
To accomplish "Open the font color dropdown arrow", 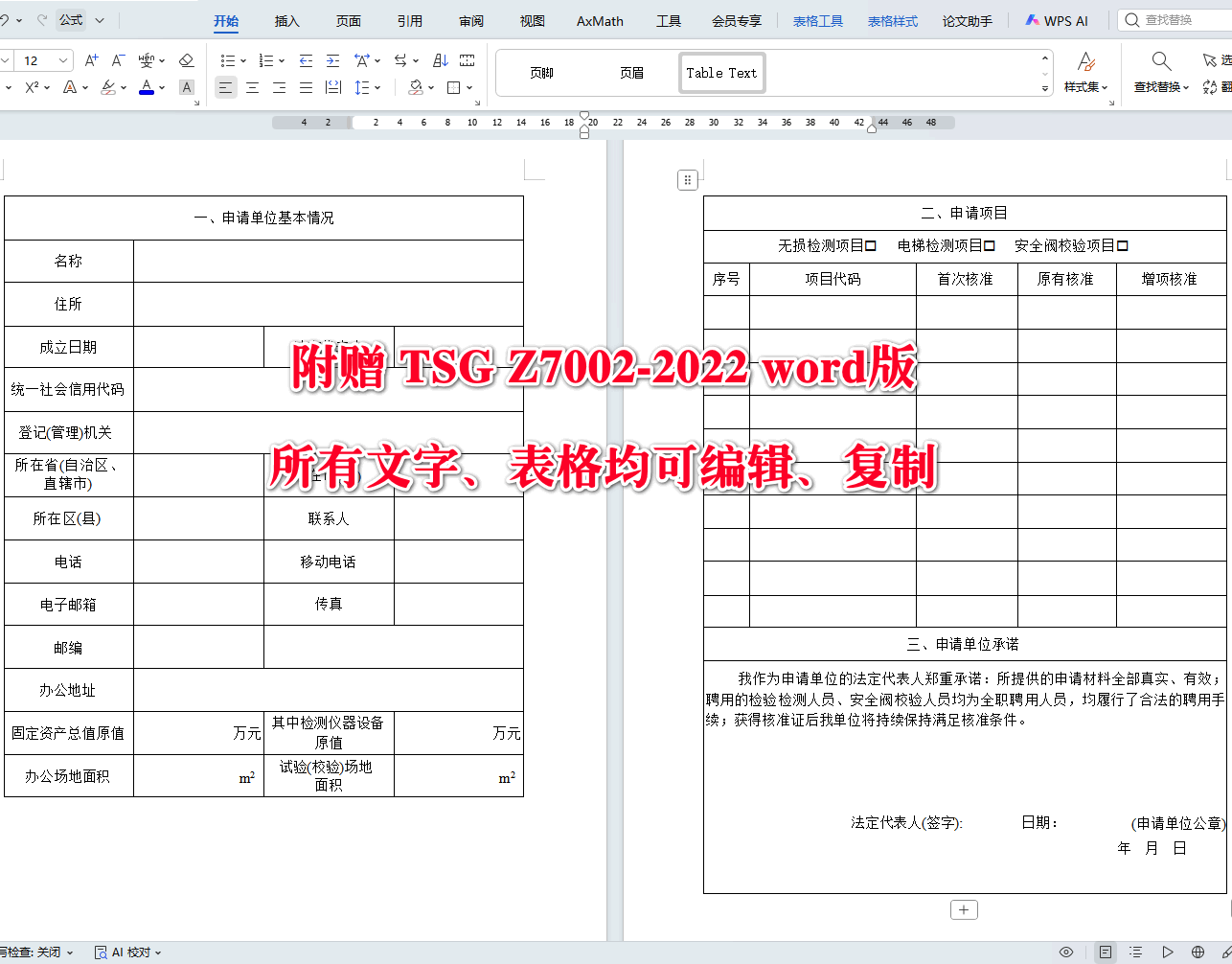I will coord(162,88).
